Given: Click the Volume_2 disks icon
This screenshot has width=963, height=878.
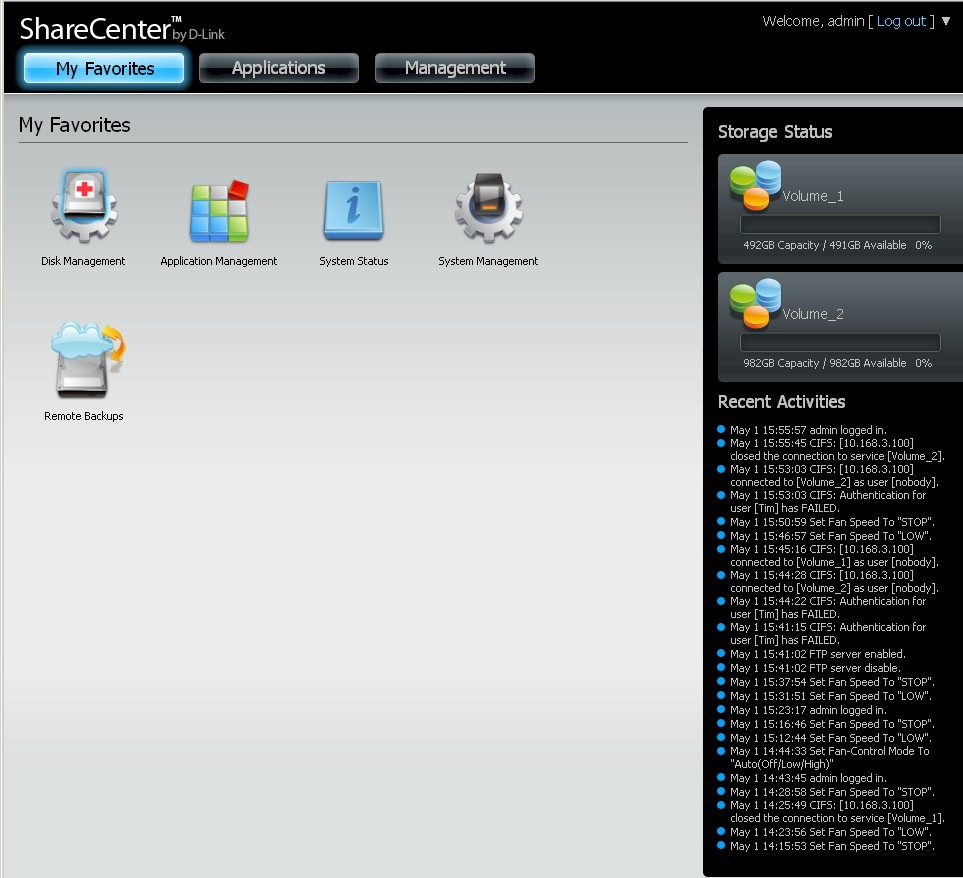Looking at the screenshot, I should [x=755, y=303].
